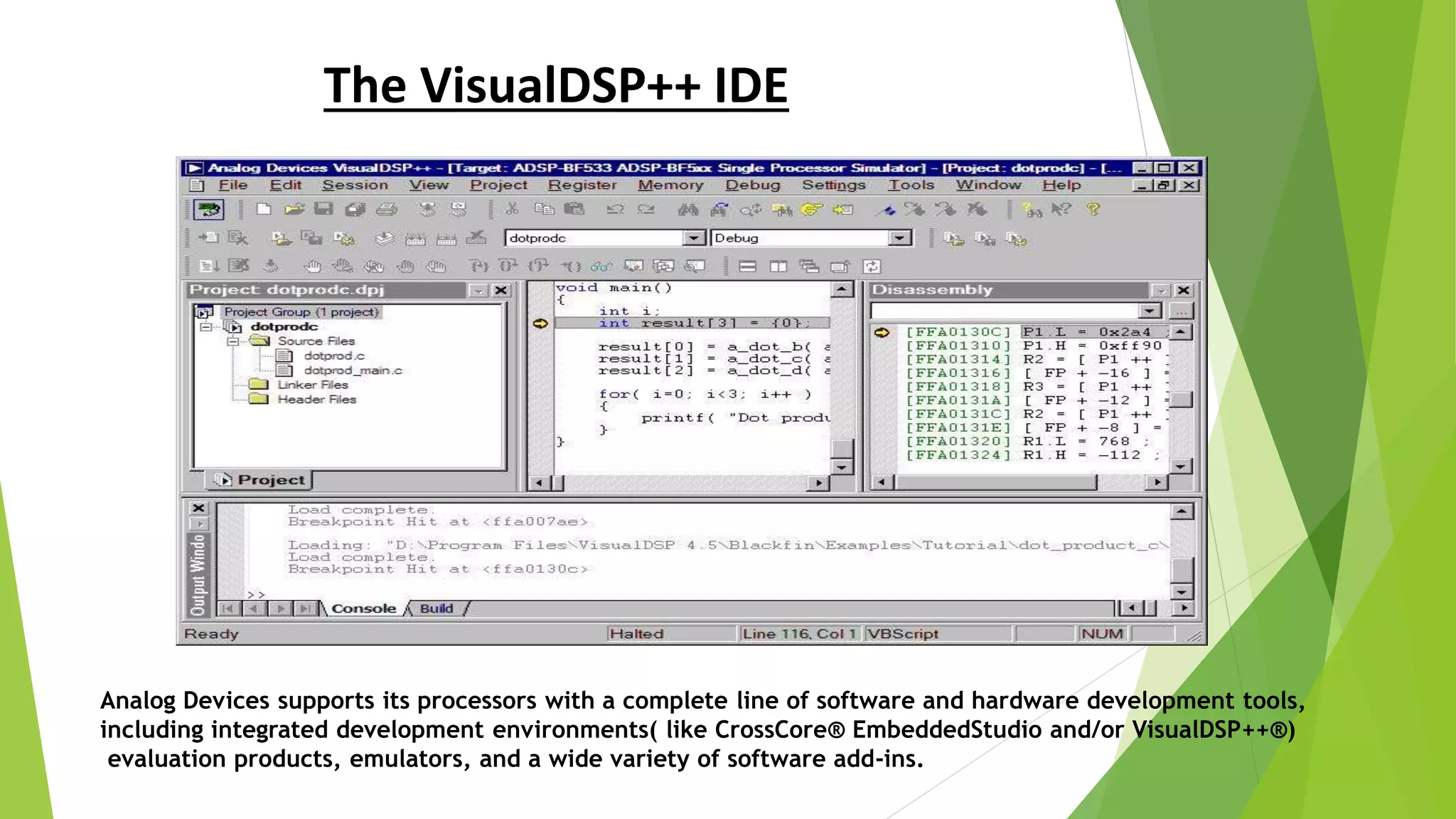1456x819 pixels.
Task: Switch to the Console output tab
Action: point(363,609)
